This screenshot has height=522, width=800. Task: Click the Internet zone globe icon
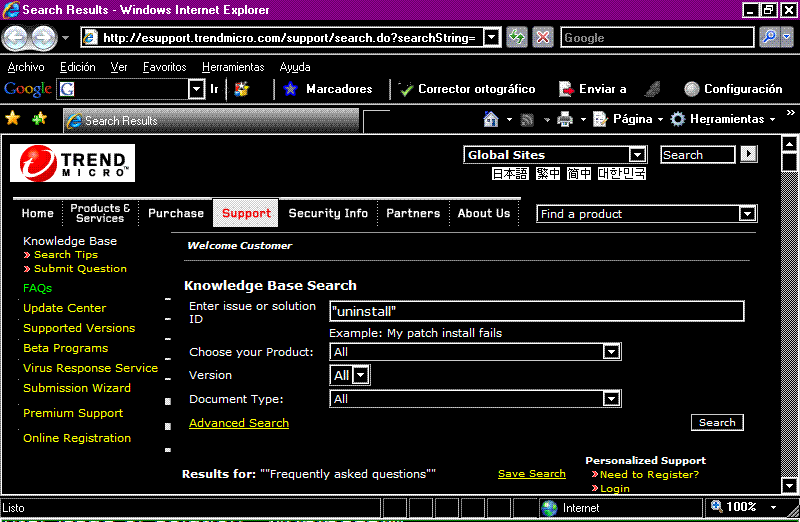tap(549, 508)
